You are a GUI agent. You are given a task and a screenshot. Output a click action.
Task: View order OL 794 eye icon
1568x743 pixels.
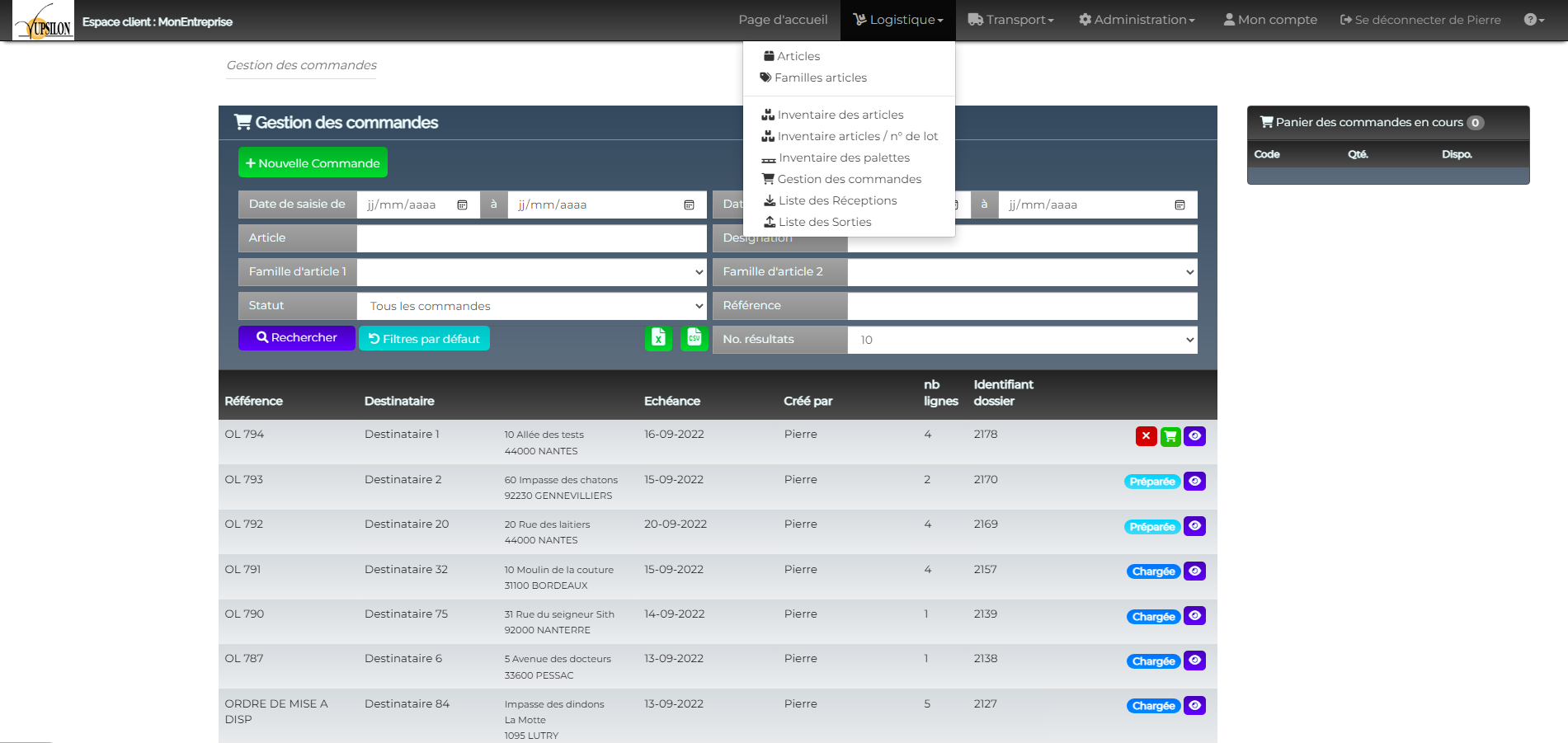(1194, 436)
